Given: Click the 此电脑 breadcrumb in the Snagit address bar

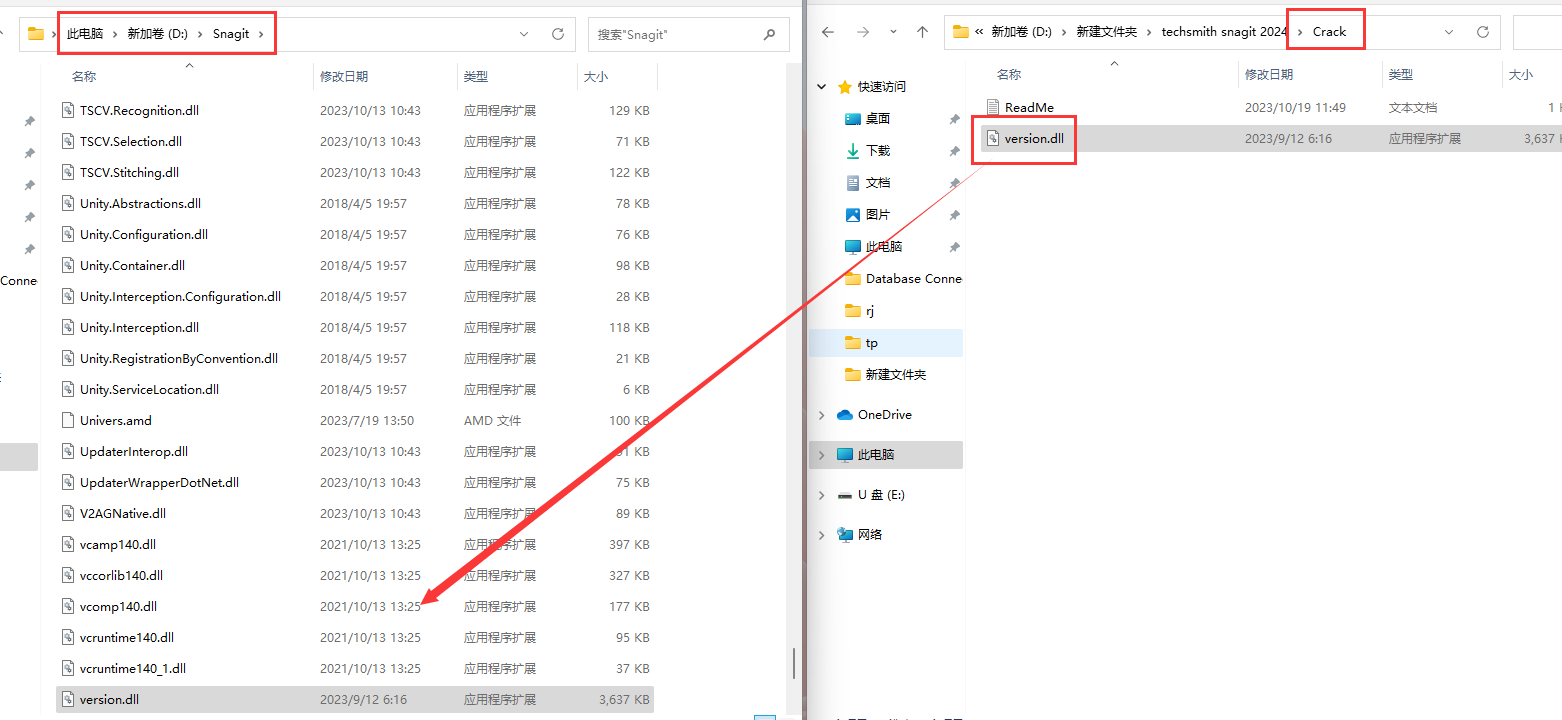Looking at the screenshot, I should tap(85, 34).
